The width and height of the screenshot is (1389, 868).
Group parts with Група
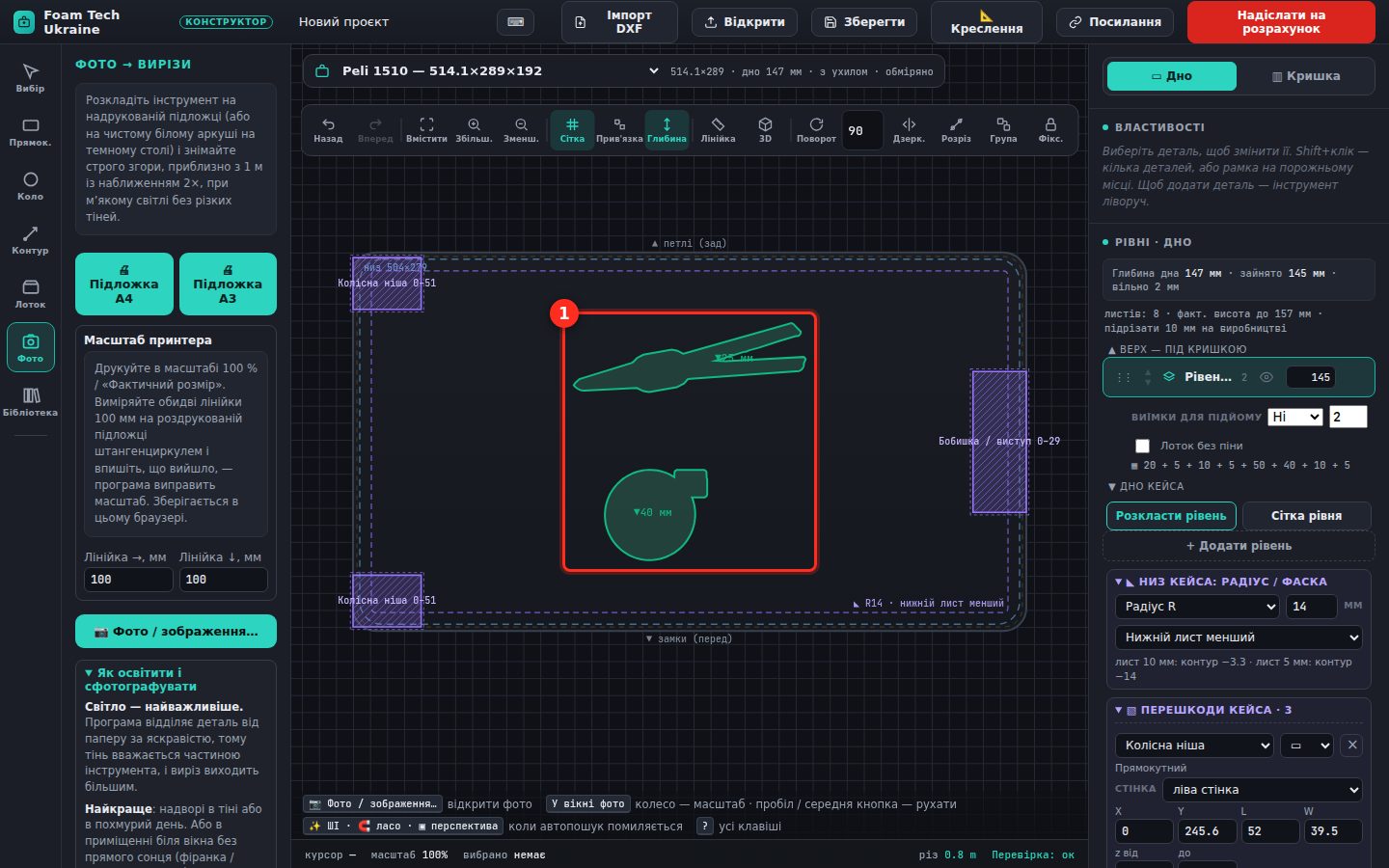coord(1003,130)
